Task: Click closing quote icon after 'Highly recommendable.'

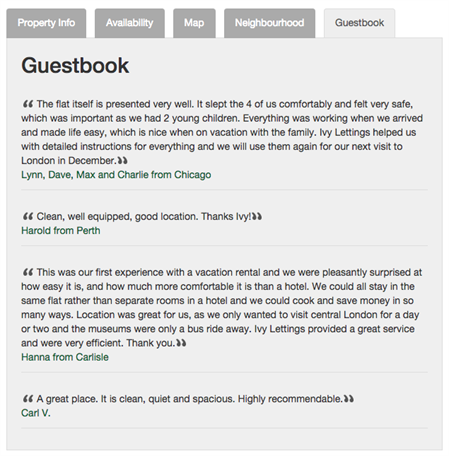Action: 349,399
